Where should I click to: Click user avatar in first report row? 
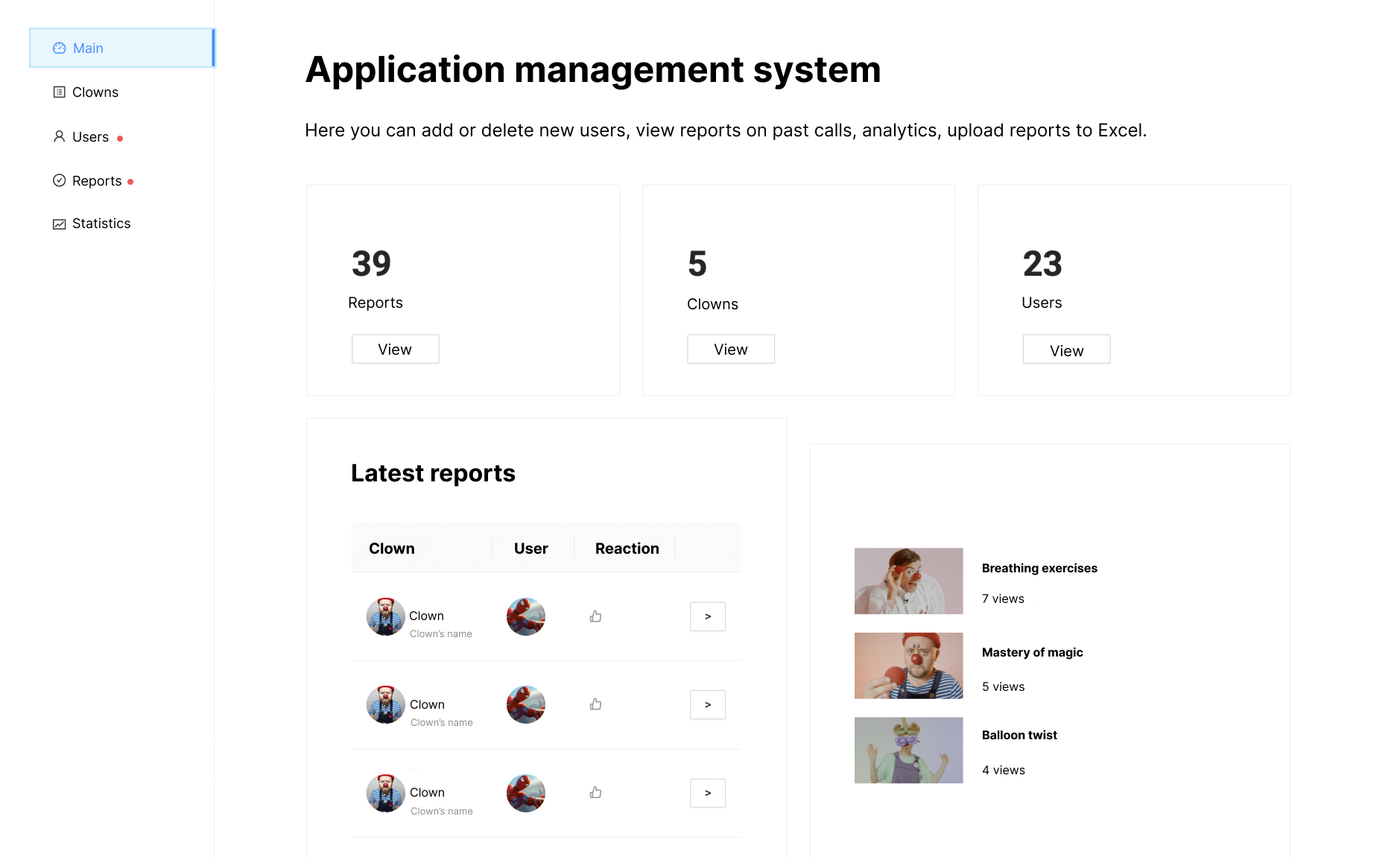click(x=526, y=617)
